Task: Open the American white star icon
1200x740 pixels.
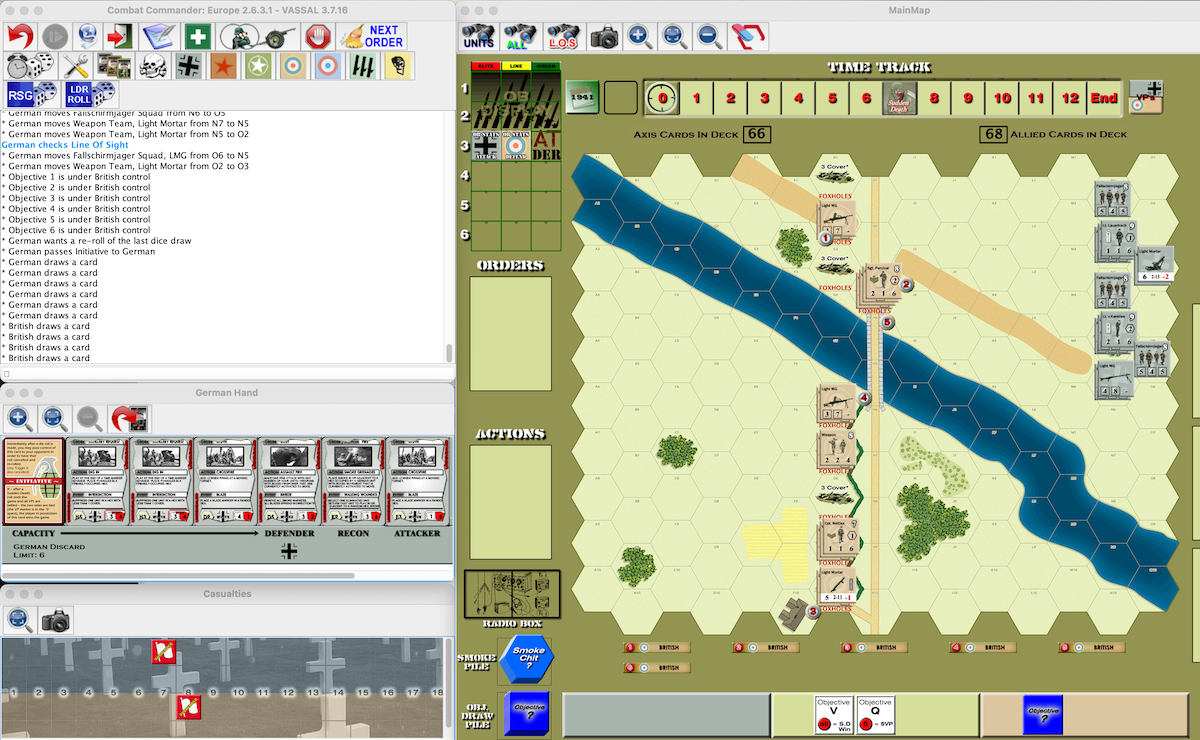Action: pyautogui.click(x=259, y=66)
